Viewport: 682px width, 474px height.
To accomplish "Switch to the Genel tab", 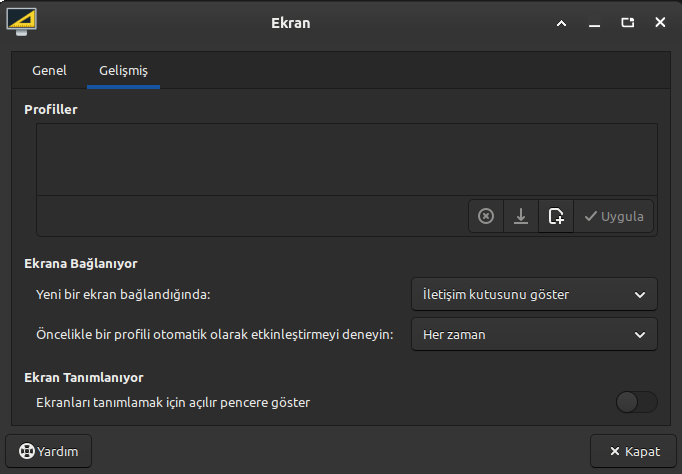I will [x=49, y=71].
